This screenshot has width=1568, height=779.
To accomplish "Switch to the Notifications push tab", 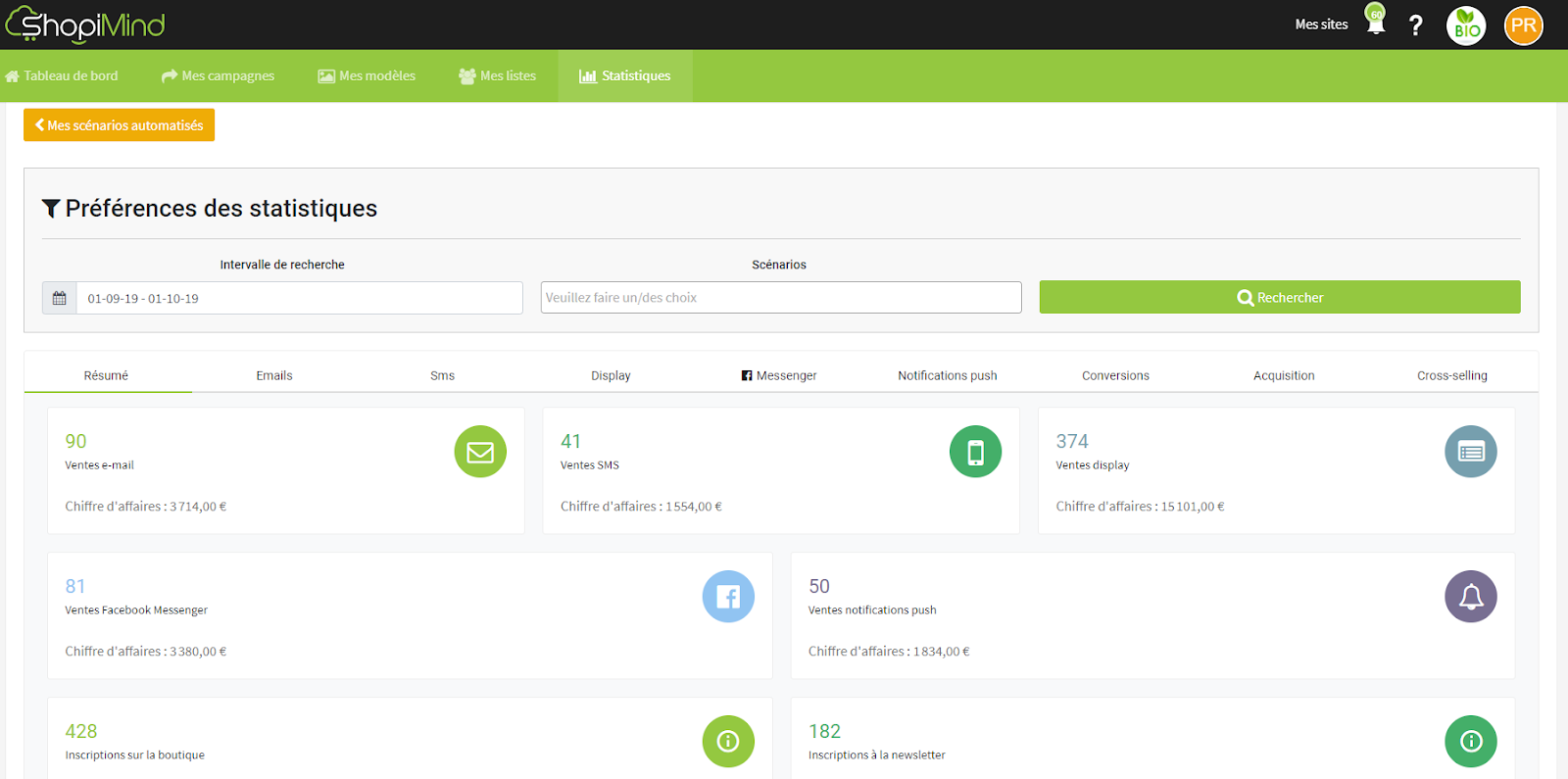I will (x=948, y=375).
